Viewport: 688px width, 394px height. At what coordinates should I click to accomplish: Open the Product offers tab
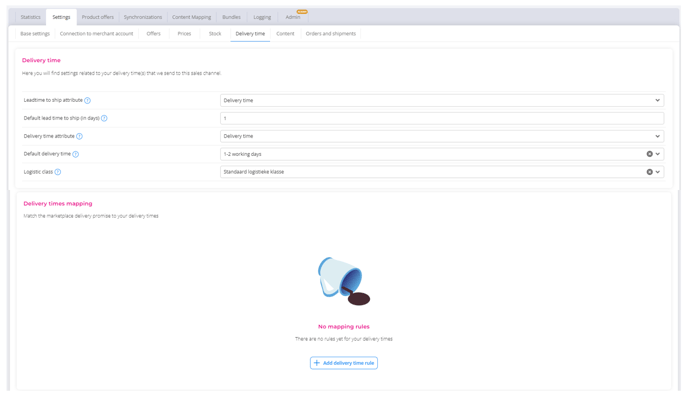97,17
